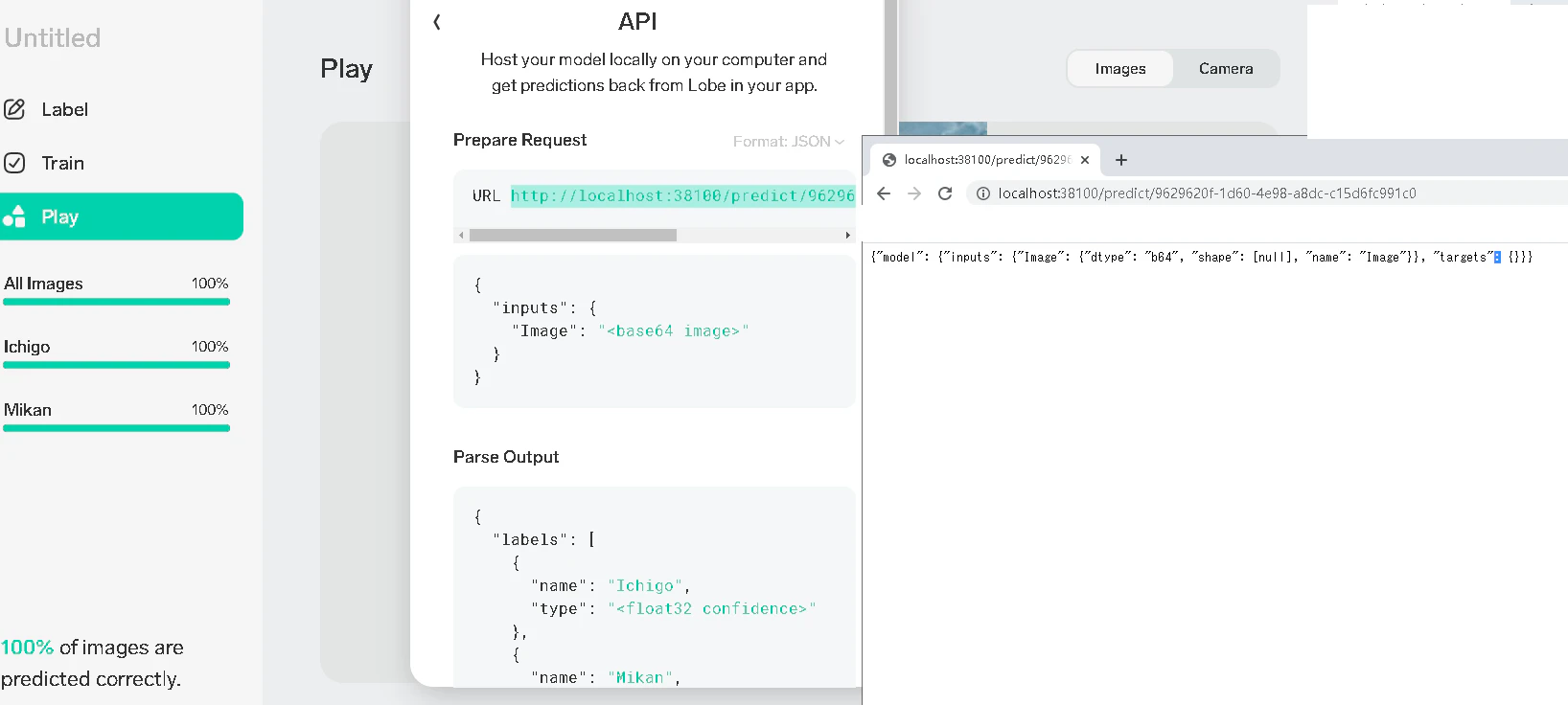Select the localhost:38100 browser tab
Screen dimensions: 1568x705
click(985, 160)
